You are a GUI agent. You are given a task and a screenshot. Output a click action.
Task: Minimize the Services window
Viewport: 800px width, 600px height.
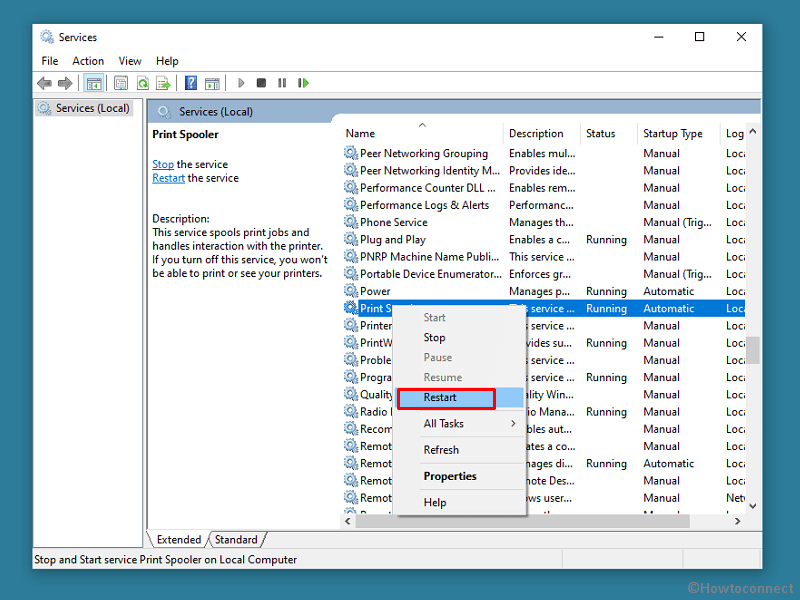pyautogui.click(x=659, y=37)
